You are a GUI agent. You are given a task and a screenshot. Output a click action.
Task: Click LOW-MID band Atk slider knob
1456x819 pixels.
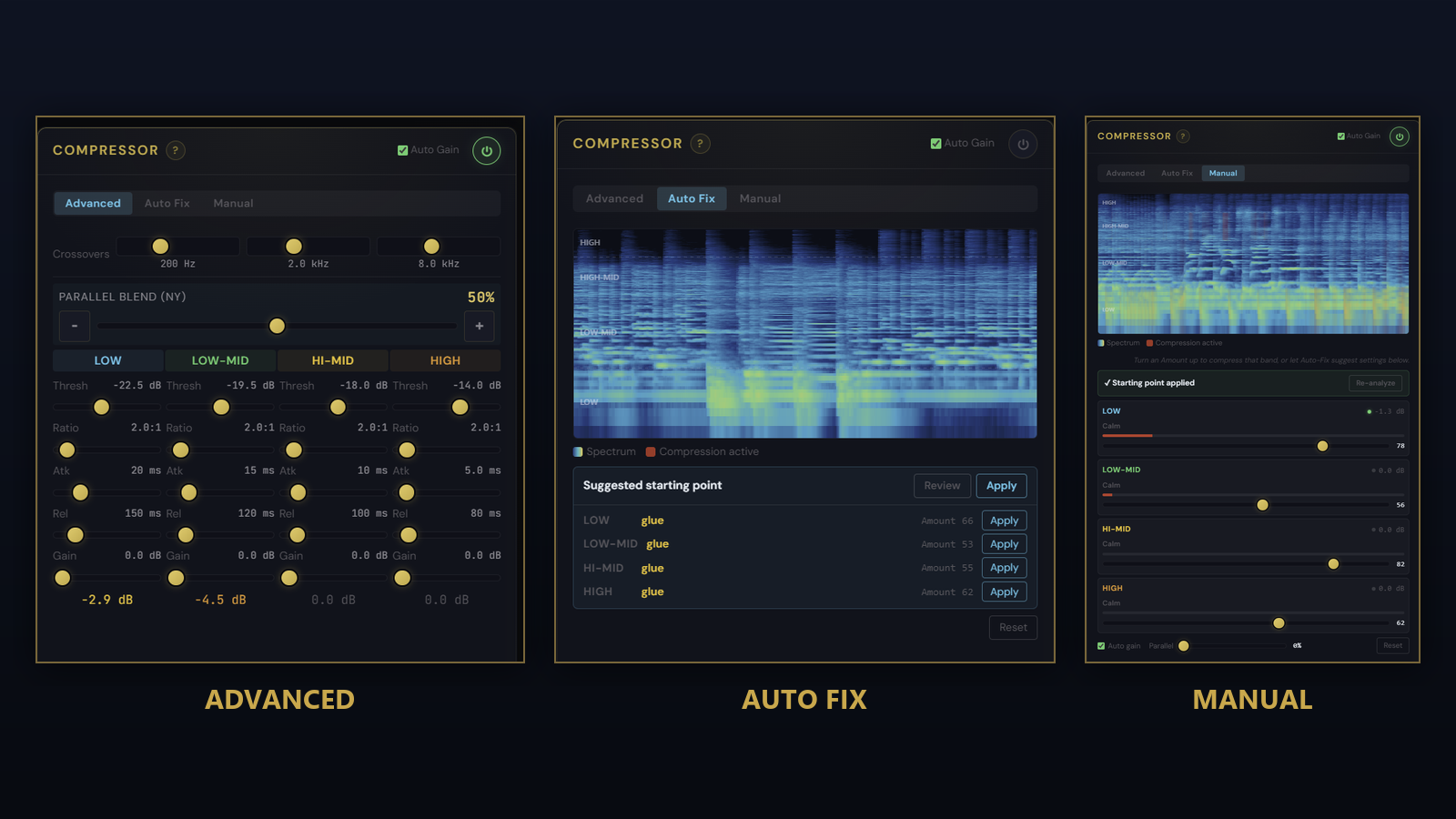pyautogui.click(x=188, y=492)
